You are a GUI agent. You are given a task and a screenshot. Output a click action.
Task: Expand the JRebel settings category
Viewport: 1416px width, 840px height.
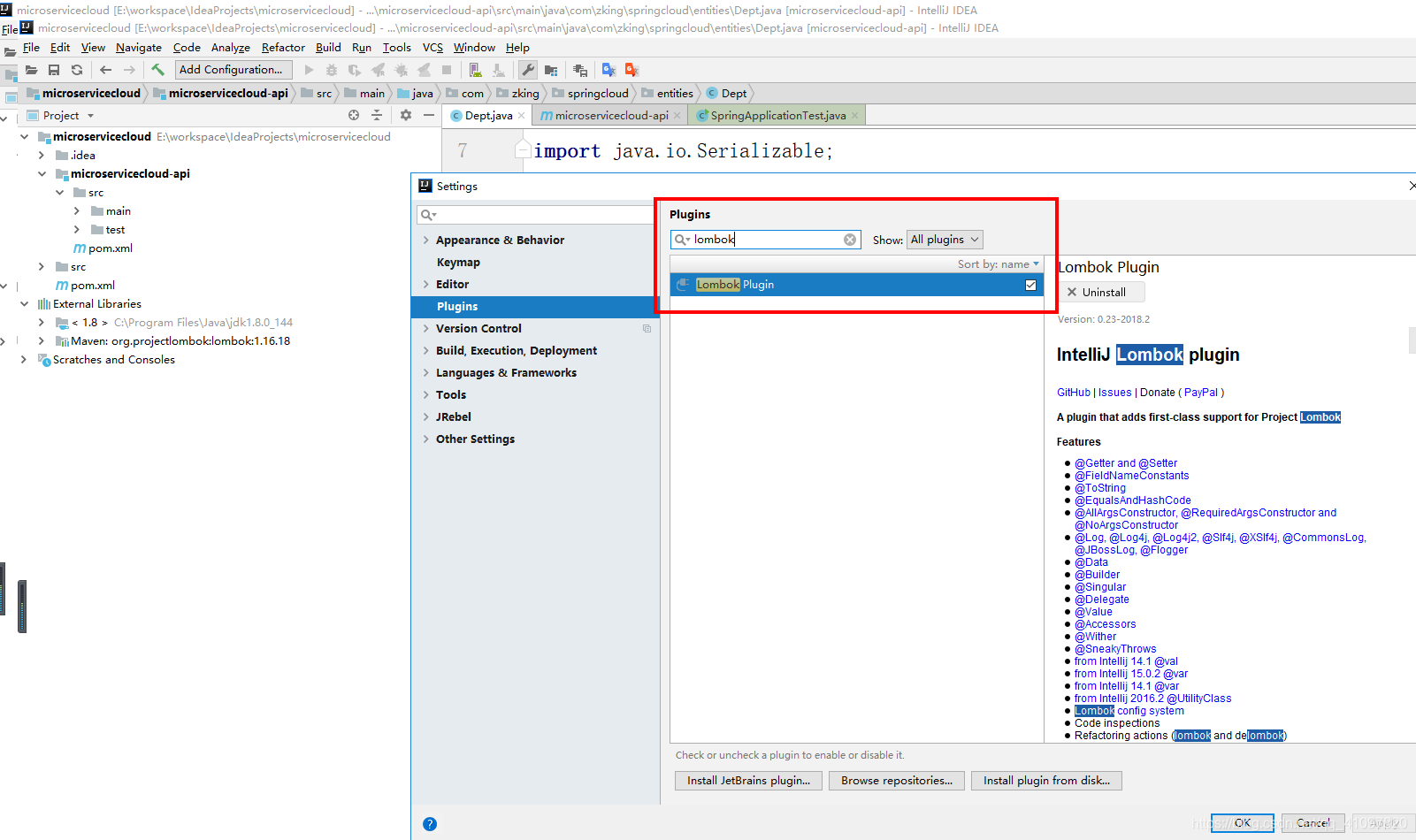click(x=426, y=417)
